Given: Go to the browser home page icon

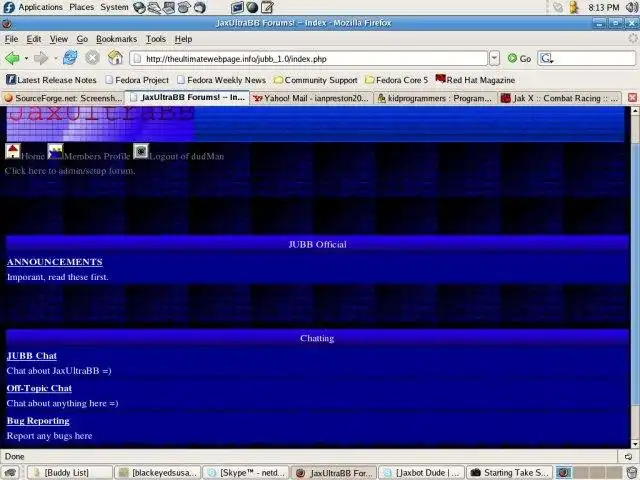Looking at the screenshot, I should click(x=116, y=58).
